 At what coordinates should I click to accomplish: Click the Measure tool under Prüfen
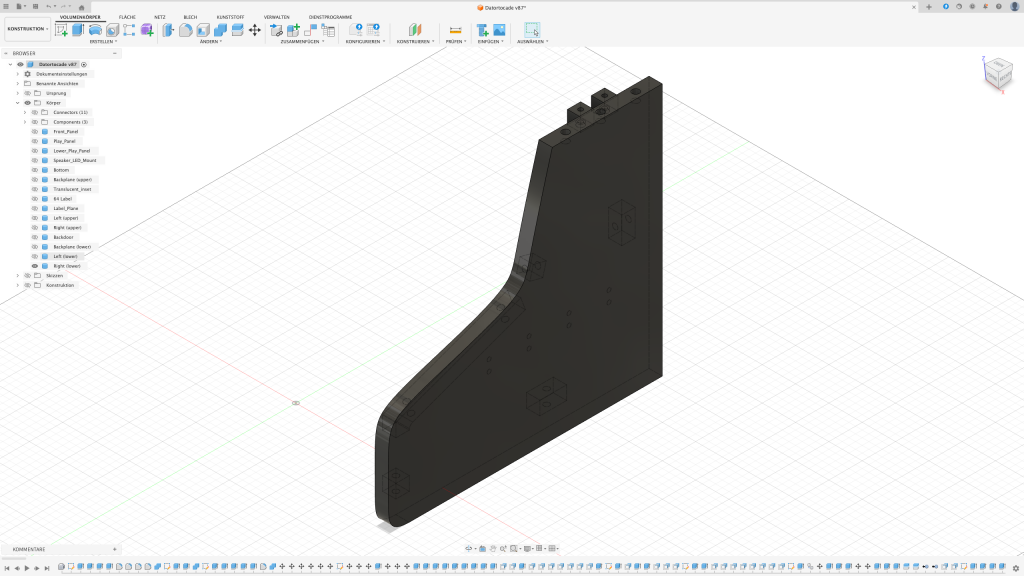[x=455, y=30]
